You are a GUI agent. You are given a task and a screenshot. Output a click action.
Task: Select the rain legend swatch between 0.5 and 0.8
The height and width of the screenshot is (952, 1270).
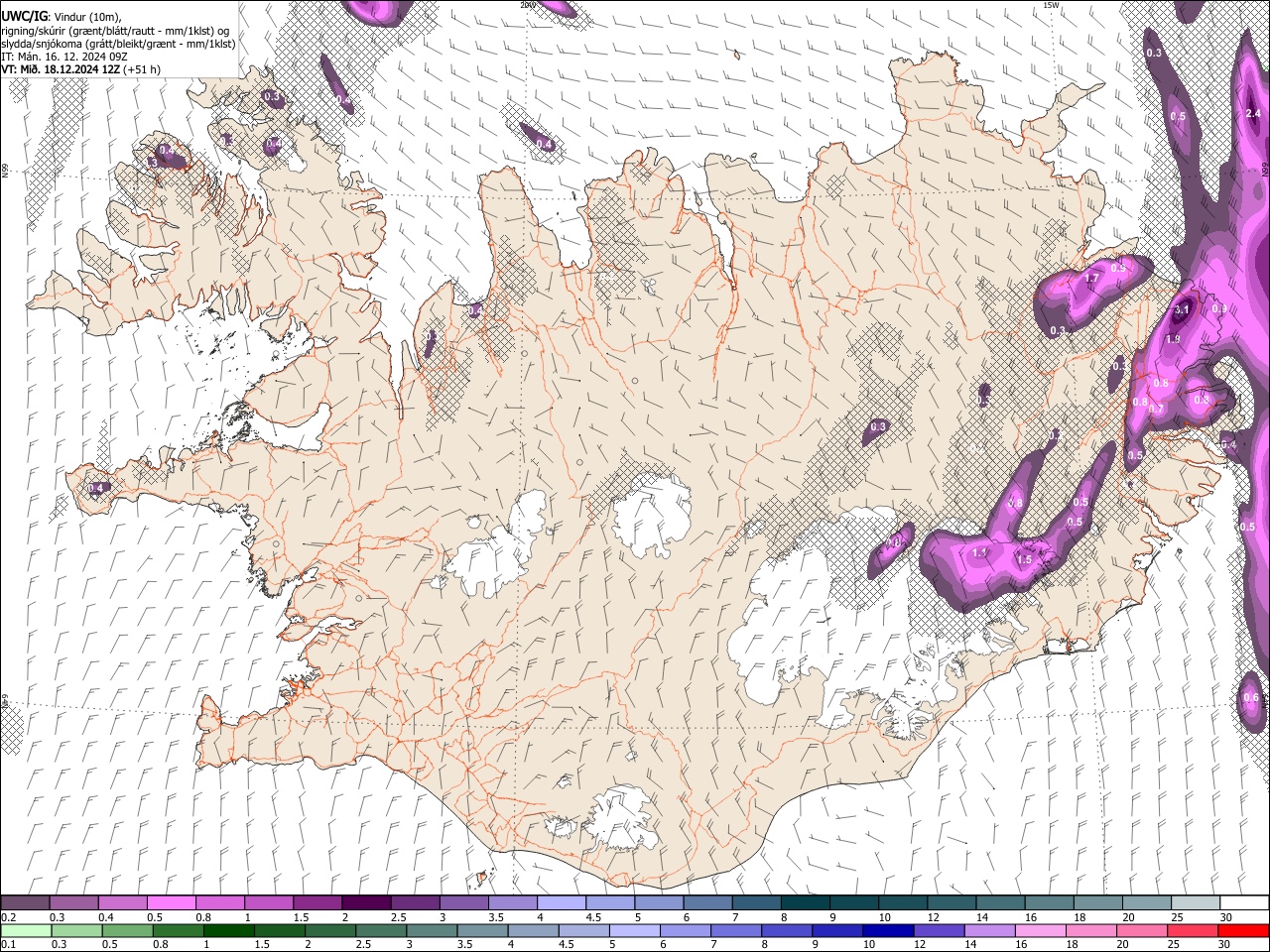click(127, 930)
